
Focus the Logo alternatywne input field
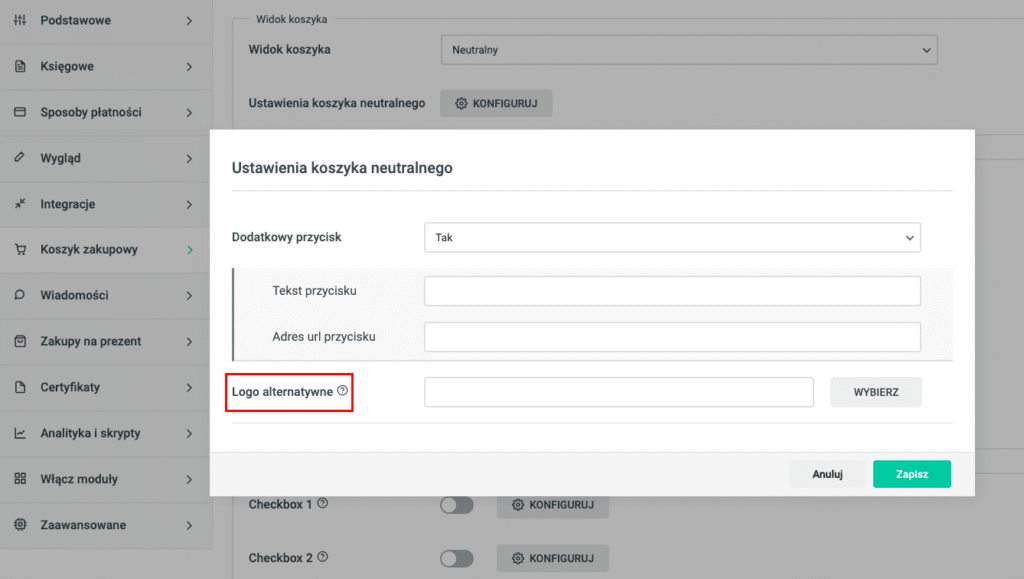pyautogui.click(x=619, y=392)
